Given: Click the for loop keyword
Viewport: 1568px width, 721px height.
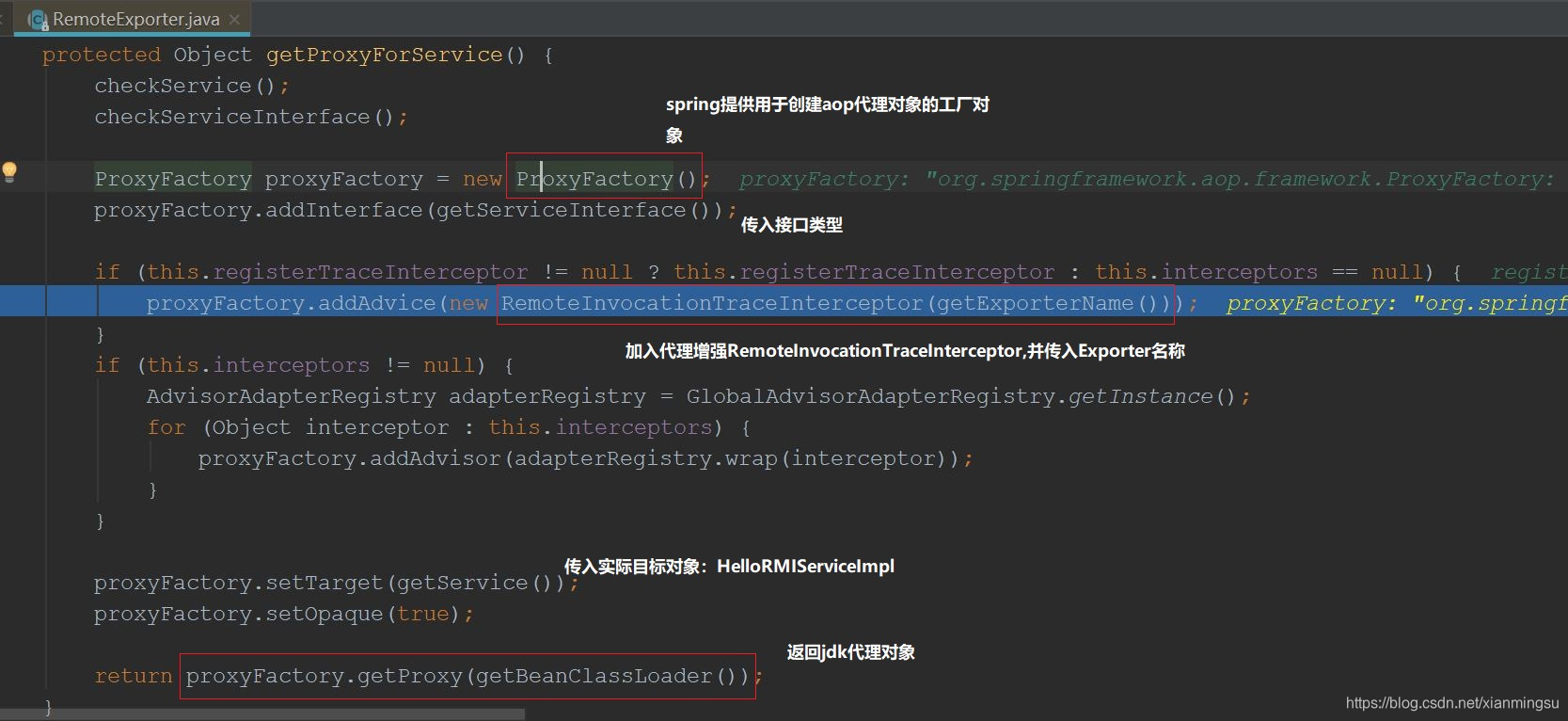Looking at the screenshot, I should (166, 427).
